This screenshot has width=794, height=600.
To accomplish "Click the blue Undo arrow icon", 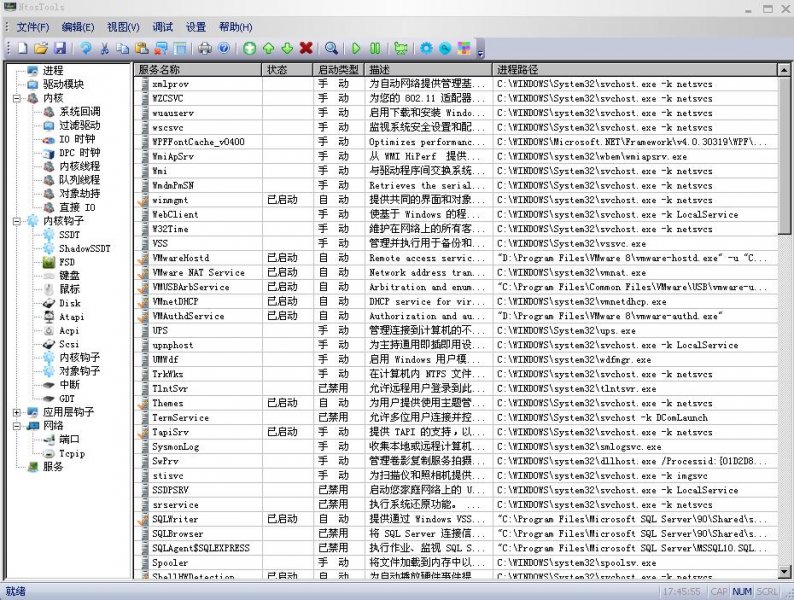I will point(86,49).
